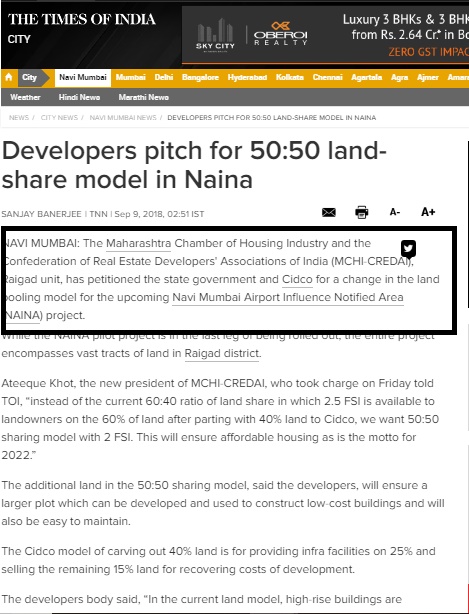The width and height of the screenshot is (469, 614).
Task: Open Marathi News link
Action: point(144,97)
